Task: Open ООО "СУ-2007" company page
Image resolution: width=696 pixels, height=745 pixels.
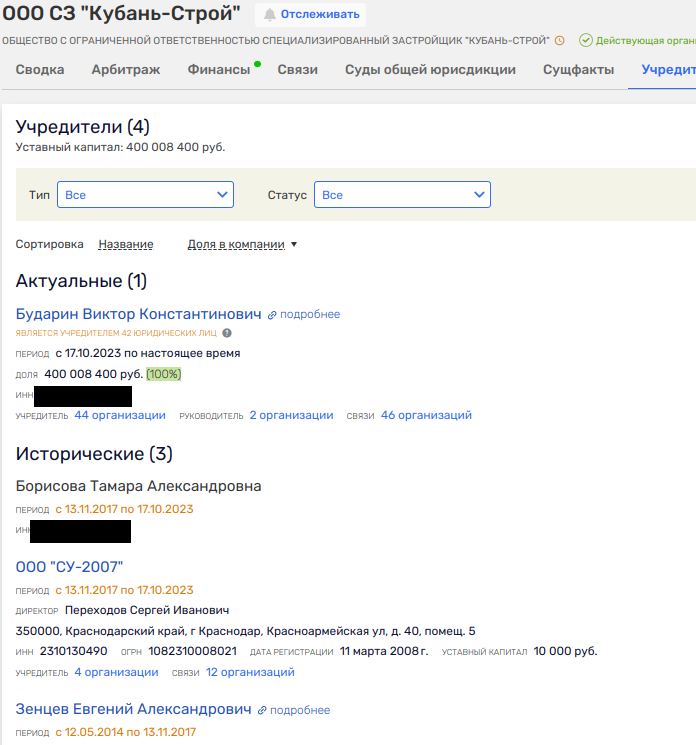Action: (x=69, y=567)
